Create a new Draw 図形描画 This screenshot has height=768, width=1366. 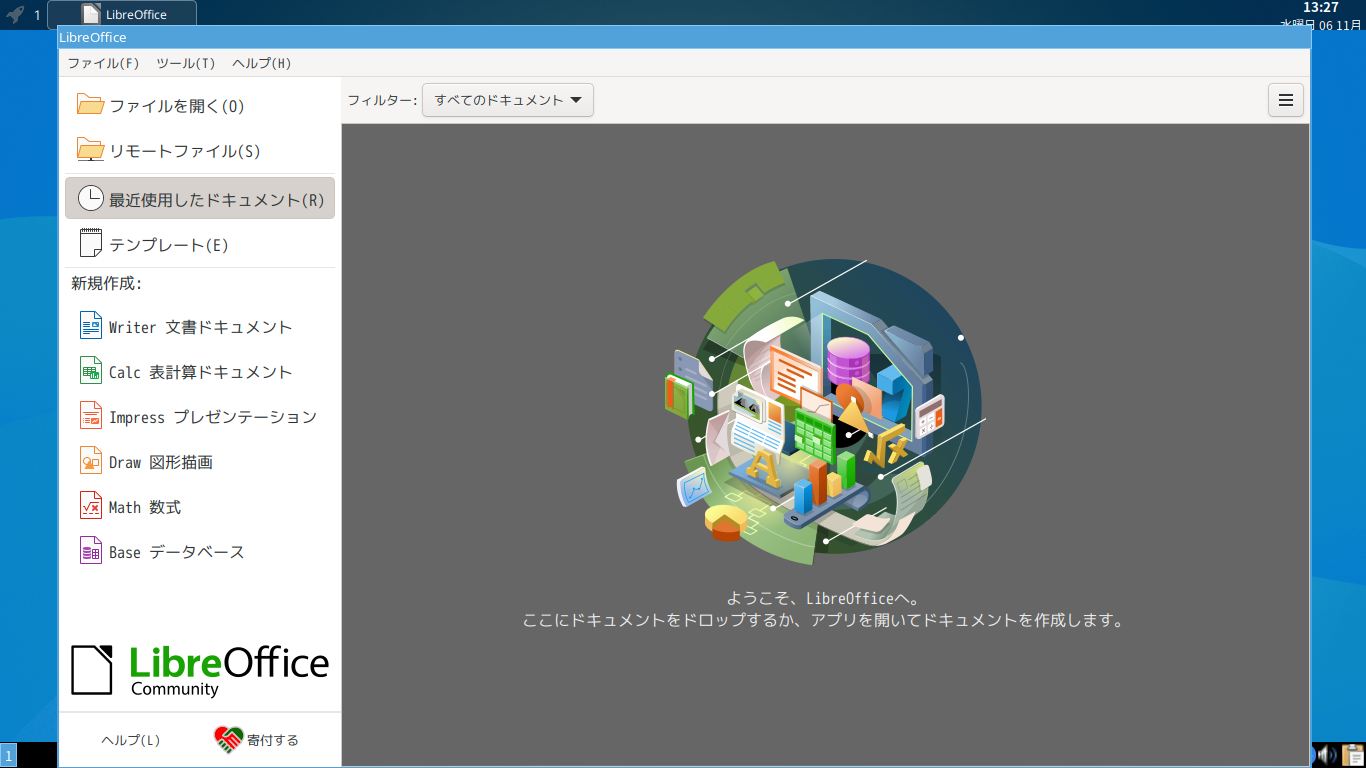tap(200, 462)
